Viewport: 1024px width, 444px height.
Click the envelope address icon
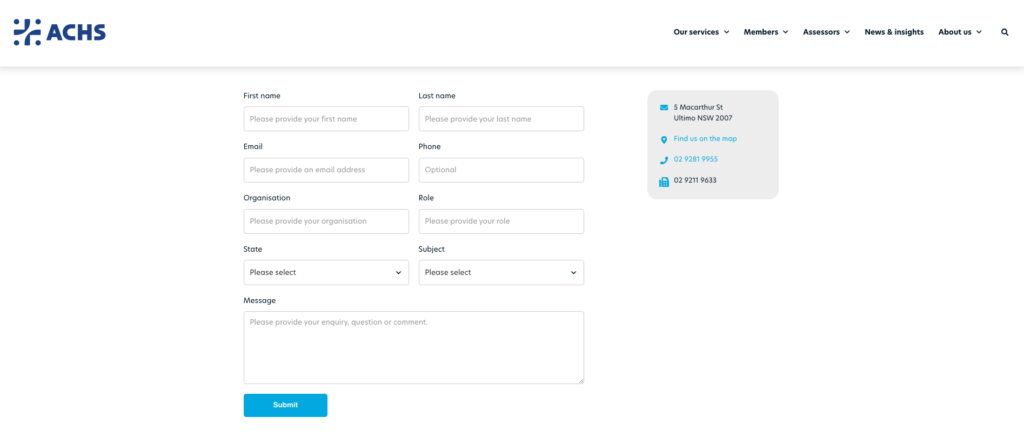click(x=664, y=107)
